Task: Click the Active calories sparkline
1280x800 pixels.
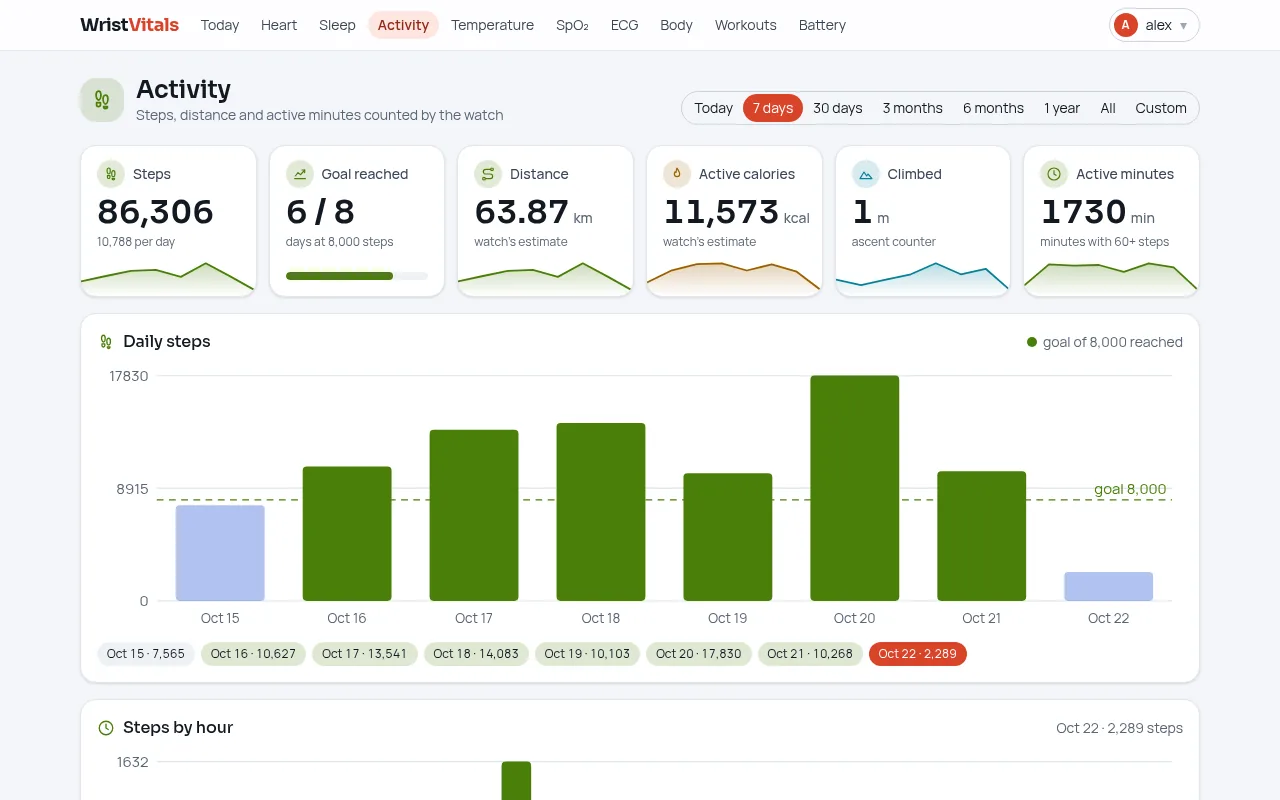Action: 734,277
